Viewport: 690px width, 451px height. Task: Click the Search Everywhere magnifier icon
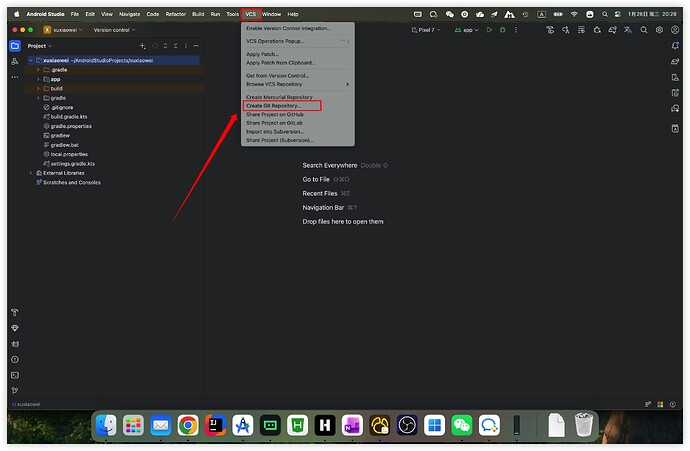(644, 31)
